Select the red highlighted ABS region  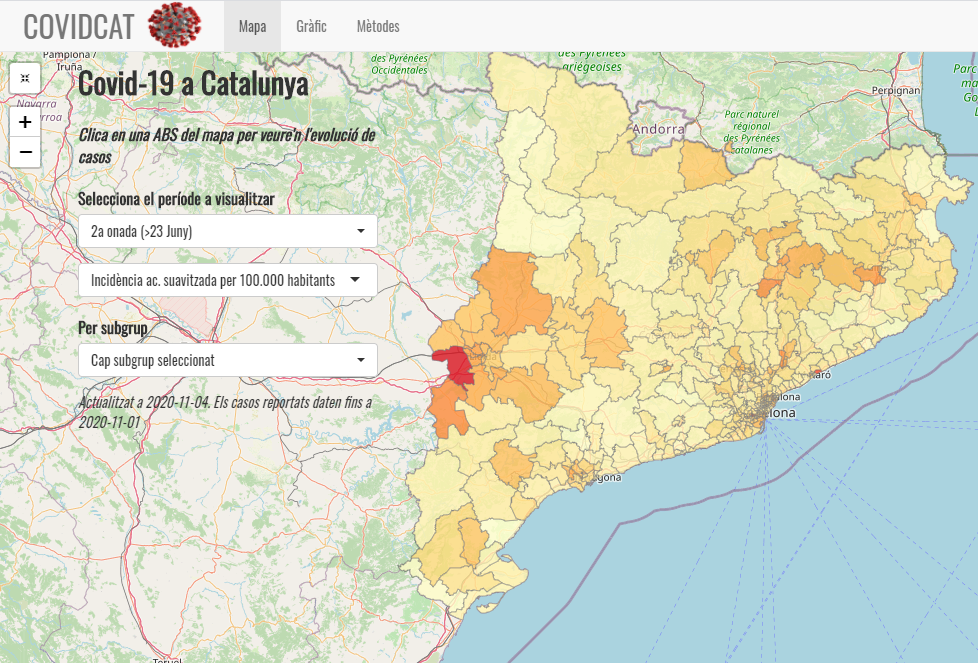click(x=456, y=365)
